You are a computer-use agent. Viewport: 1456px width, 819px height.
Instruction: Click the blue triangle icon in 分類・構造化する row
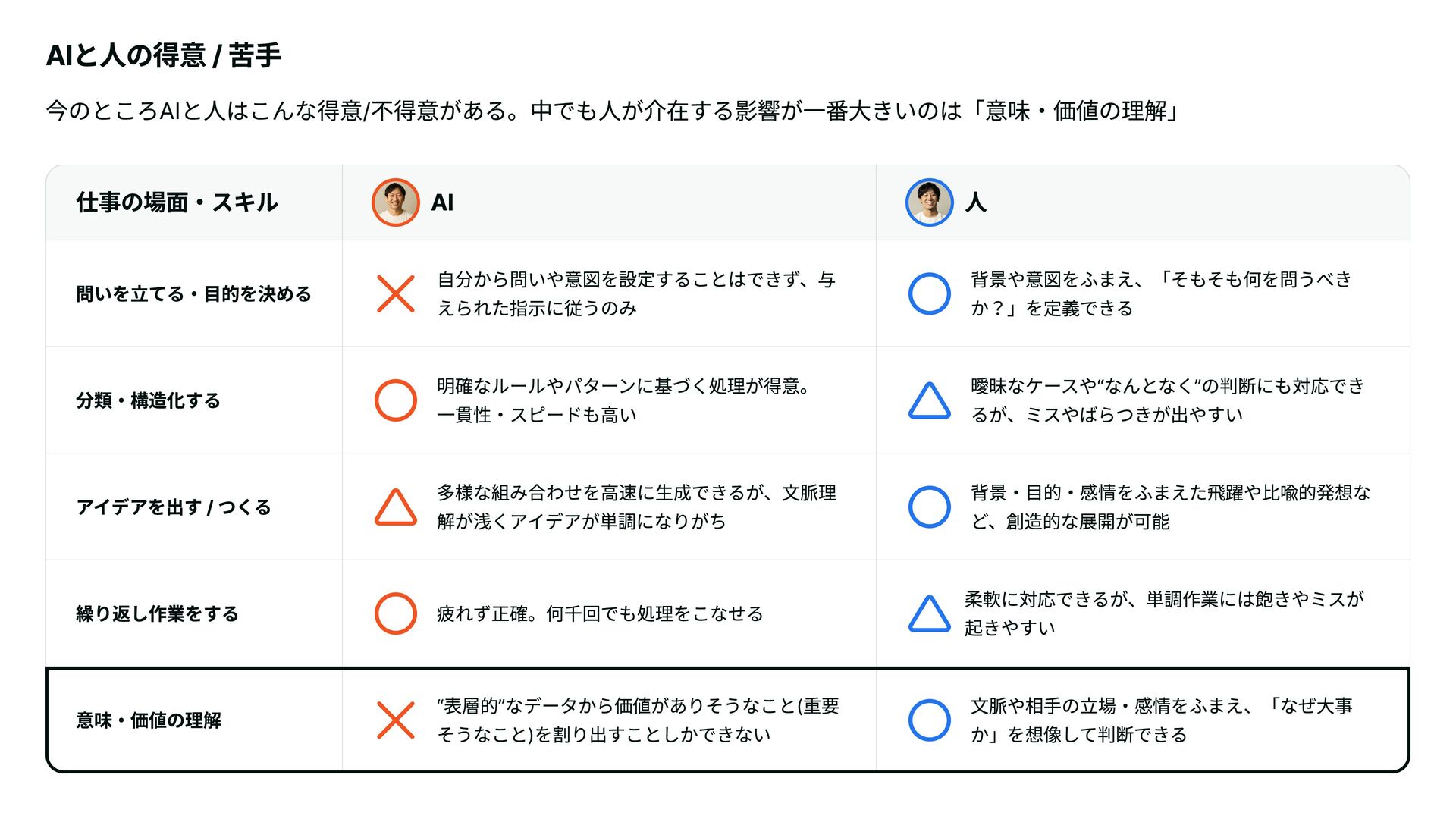pyautogui.click(x=930, y=400)
